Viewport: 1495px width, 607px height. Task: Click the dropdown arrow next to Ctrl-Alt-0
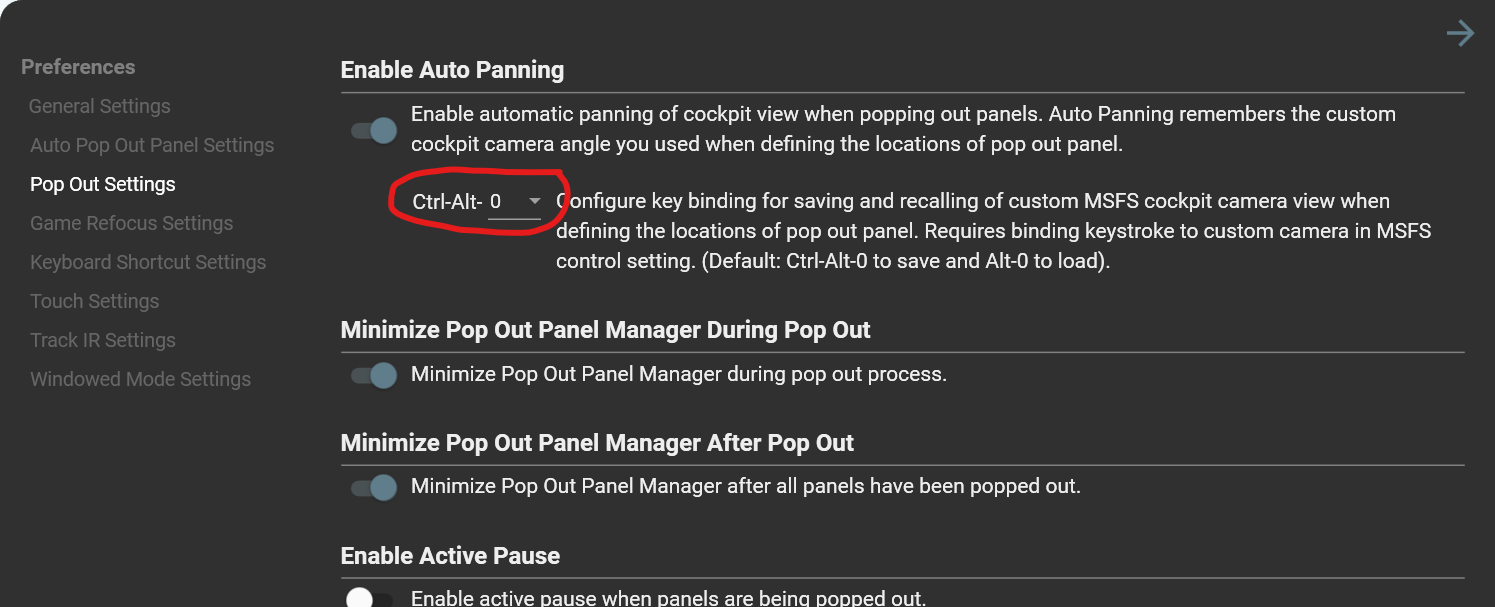pyautogui.click(x=534, y=202)
